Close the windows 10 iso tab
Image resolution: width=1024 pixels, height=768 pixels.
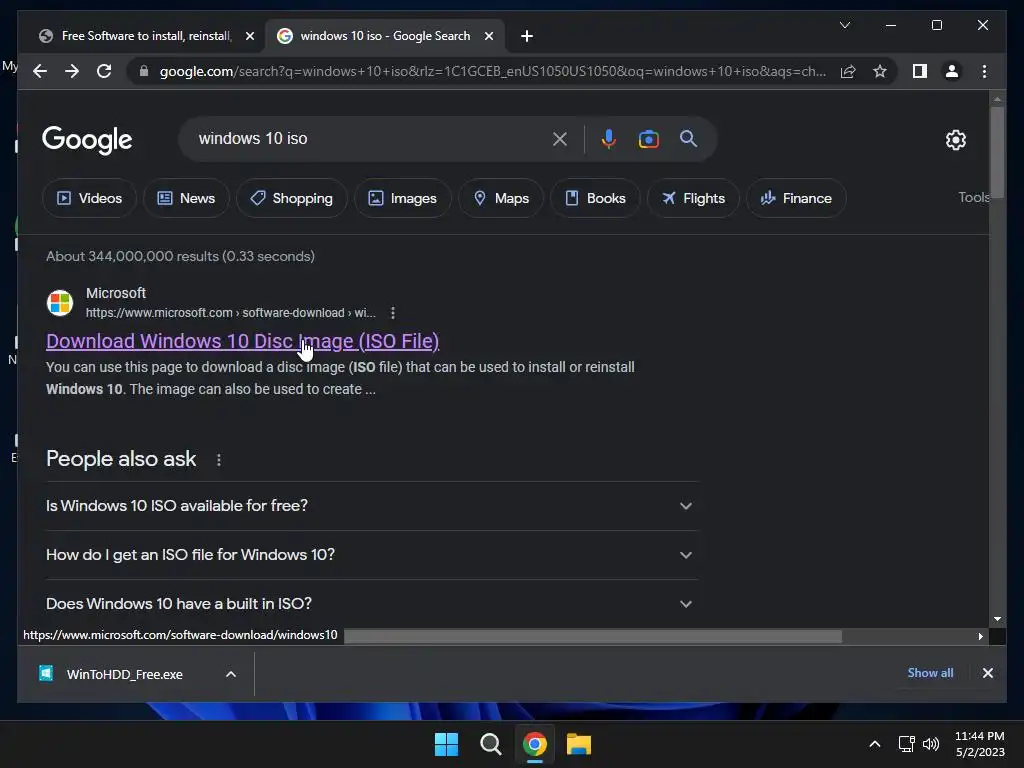pos(488,36)
